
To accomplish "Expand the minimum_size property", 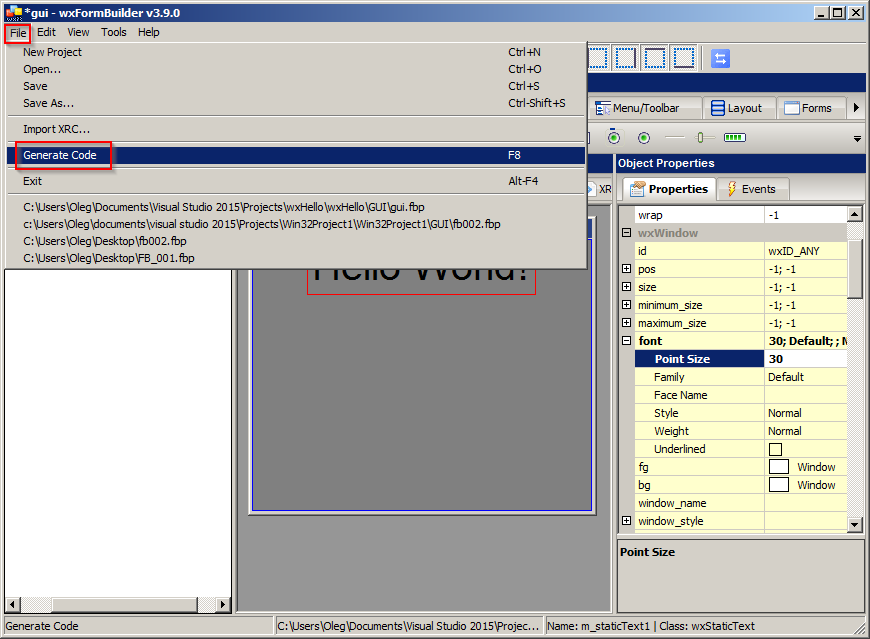I will coord(626,305).
